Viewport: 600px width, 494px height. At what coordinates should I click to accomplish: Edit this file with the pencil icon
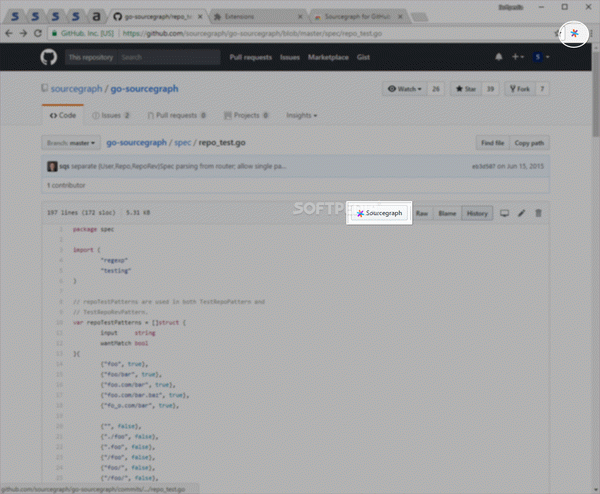click(x=521, y=213)
